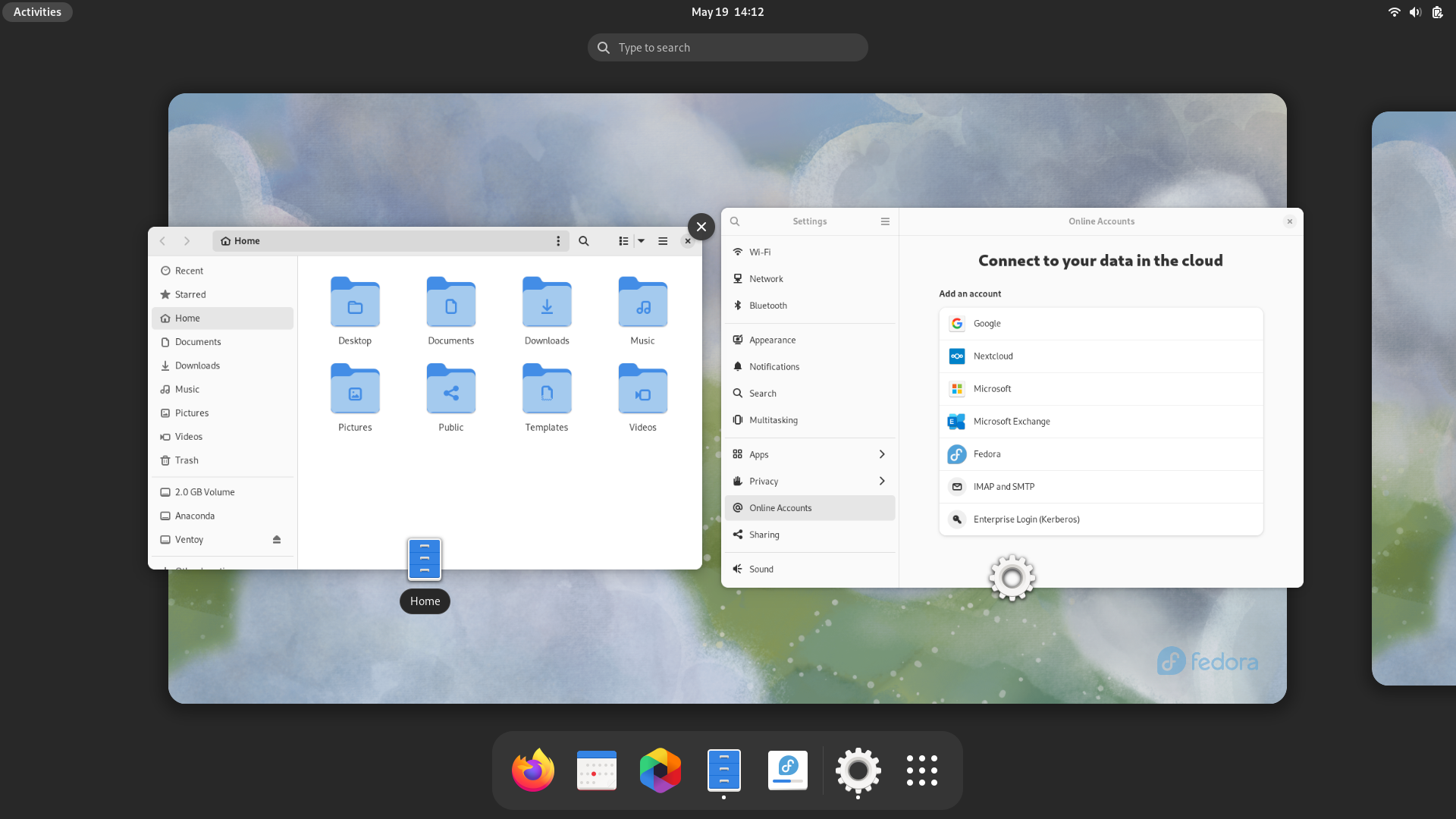Open the Public folder in Files
Screen dimensions: 1456x819
point(450,398)
